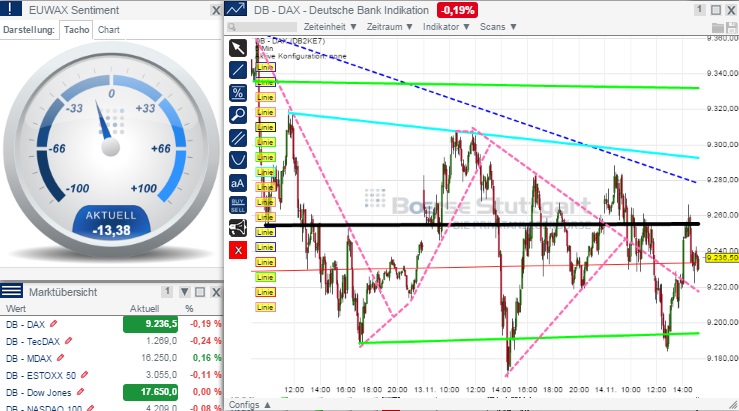Open the DB - DAX row in Marktübersicht
739x411 pixels.
click(x=111, y=324)
